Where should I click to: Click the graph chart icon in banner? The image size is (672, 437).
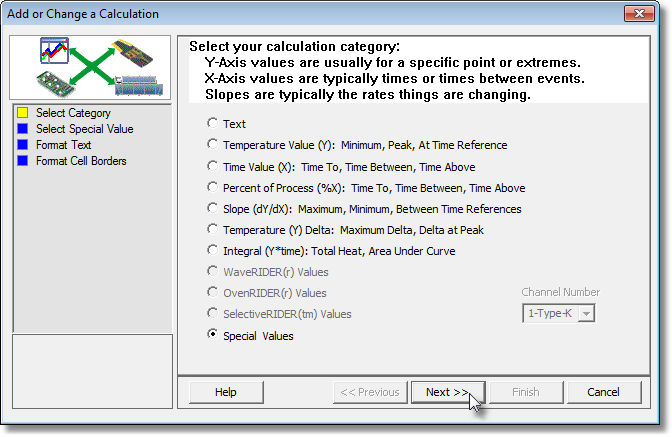(54, 50)
